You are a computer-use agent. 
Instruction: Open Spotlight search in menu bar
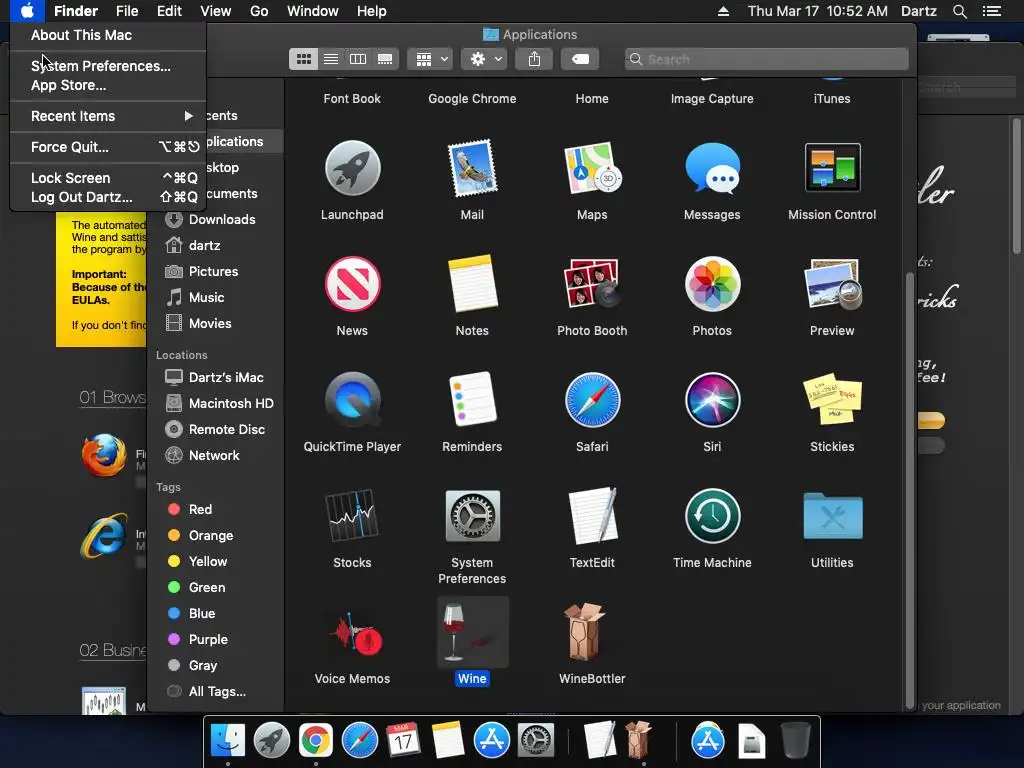(959, 11)
